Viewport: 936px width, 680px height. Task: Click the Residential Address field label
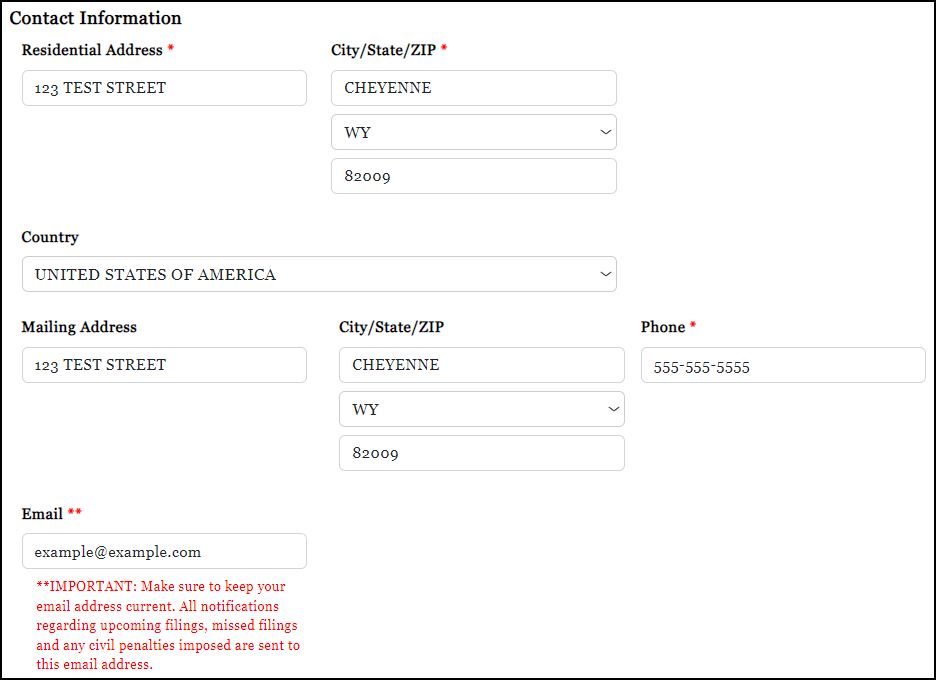click(x=91, y=50)
